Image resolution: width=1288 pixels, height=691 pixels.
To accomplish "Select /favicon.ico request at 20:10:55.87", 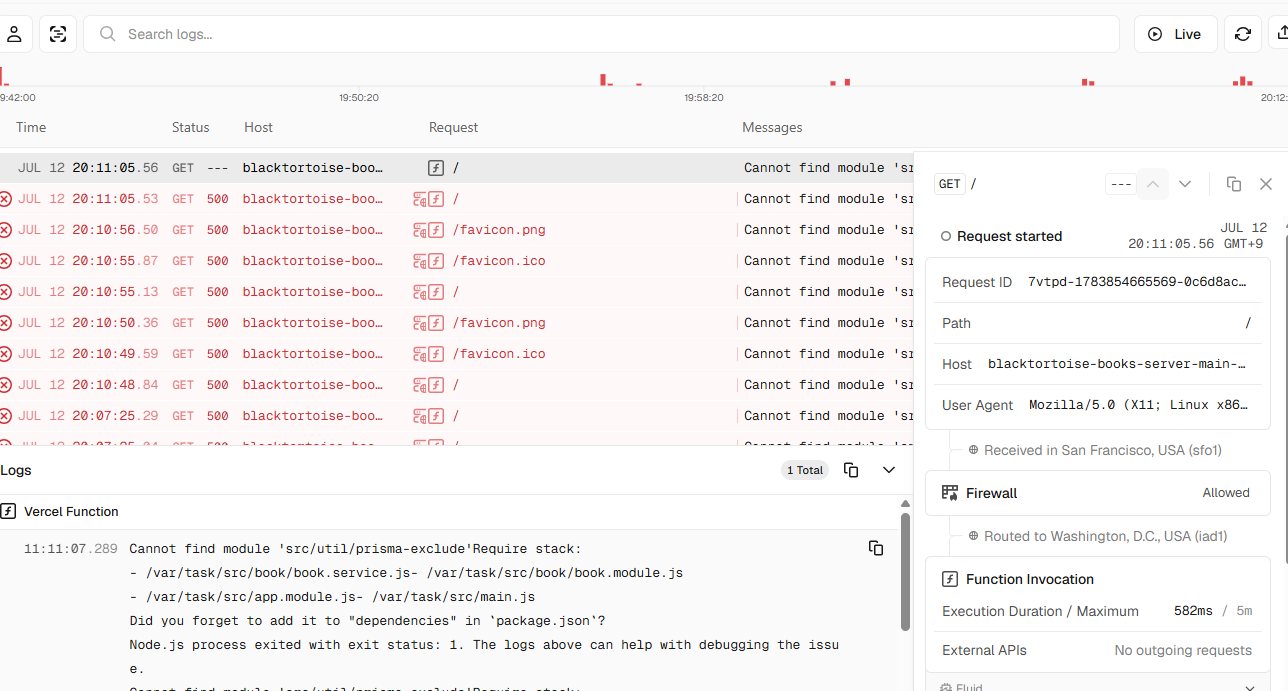I will coord(499,261).
